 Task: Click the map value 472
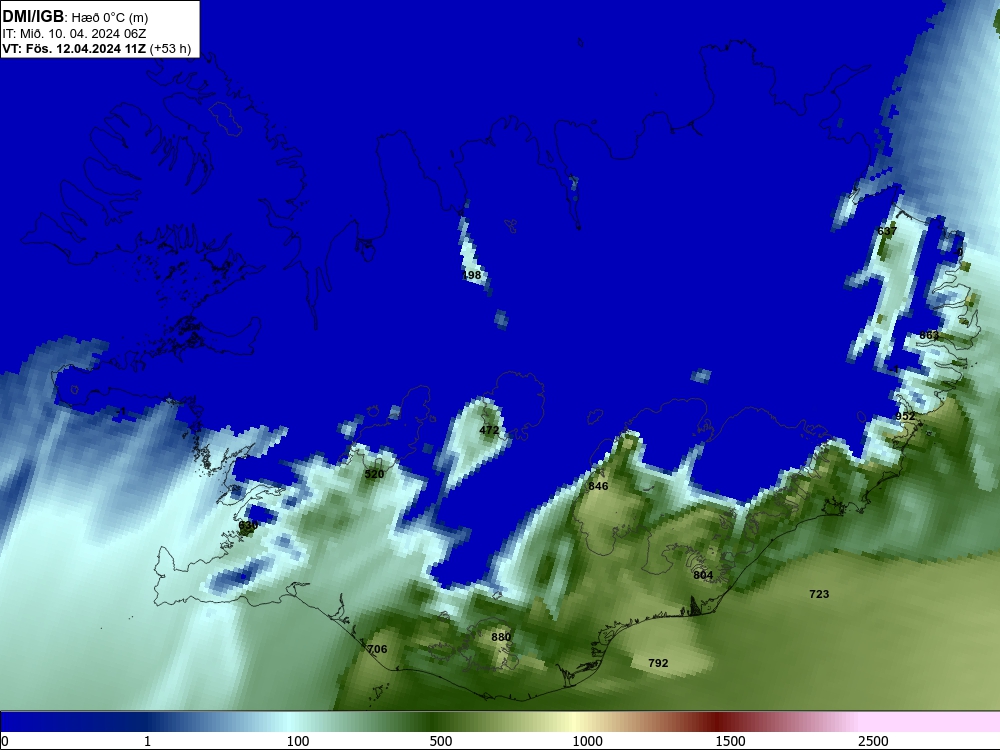click(489, 430)
